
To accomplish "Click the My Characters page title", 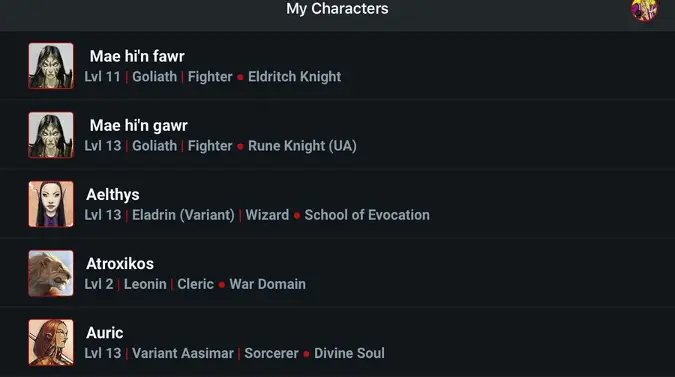I will [337, 9].
